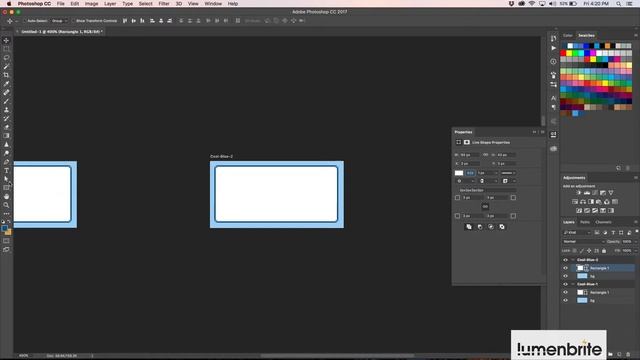The height and width of the screenshot is (360, 640).
Task: Select the Gradient tool
Action: 6,136
